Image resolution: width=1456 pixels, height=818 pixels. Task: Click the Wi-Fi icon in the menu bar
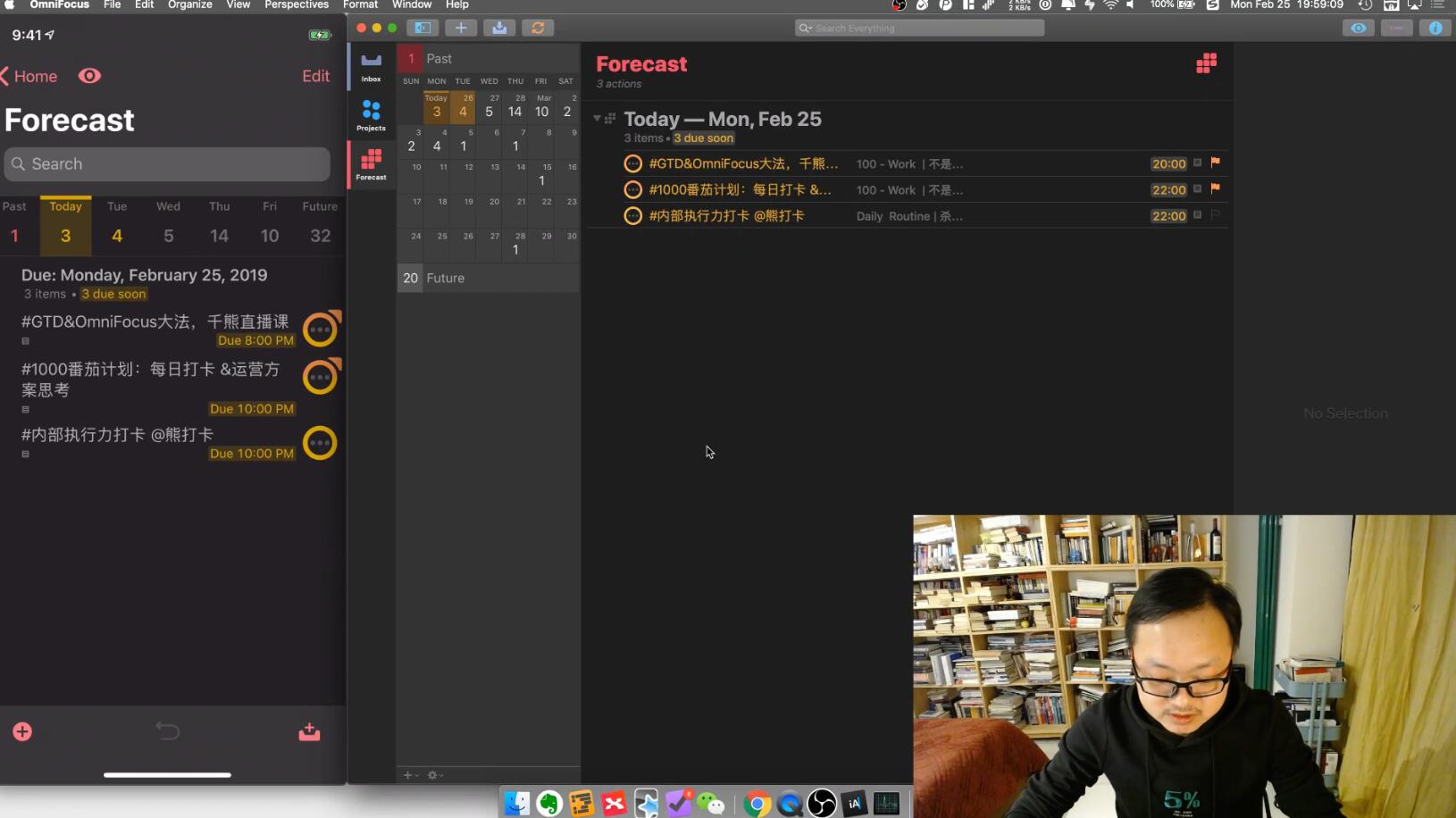[x=1110, y=4]
